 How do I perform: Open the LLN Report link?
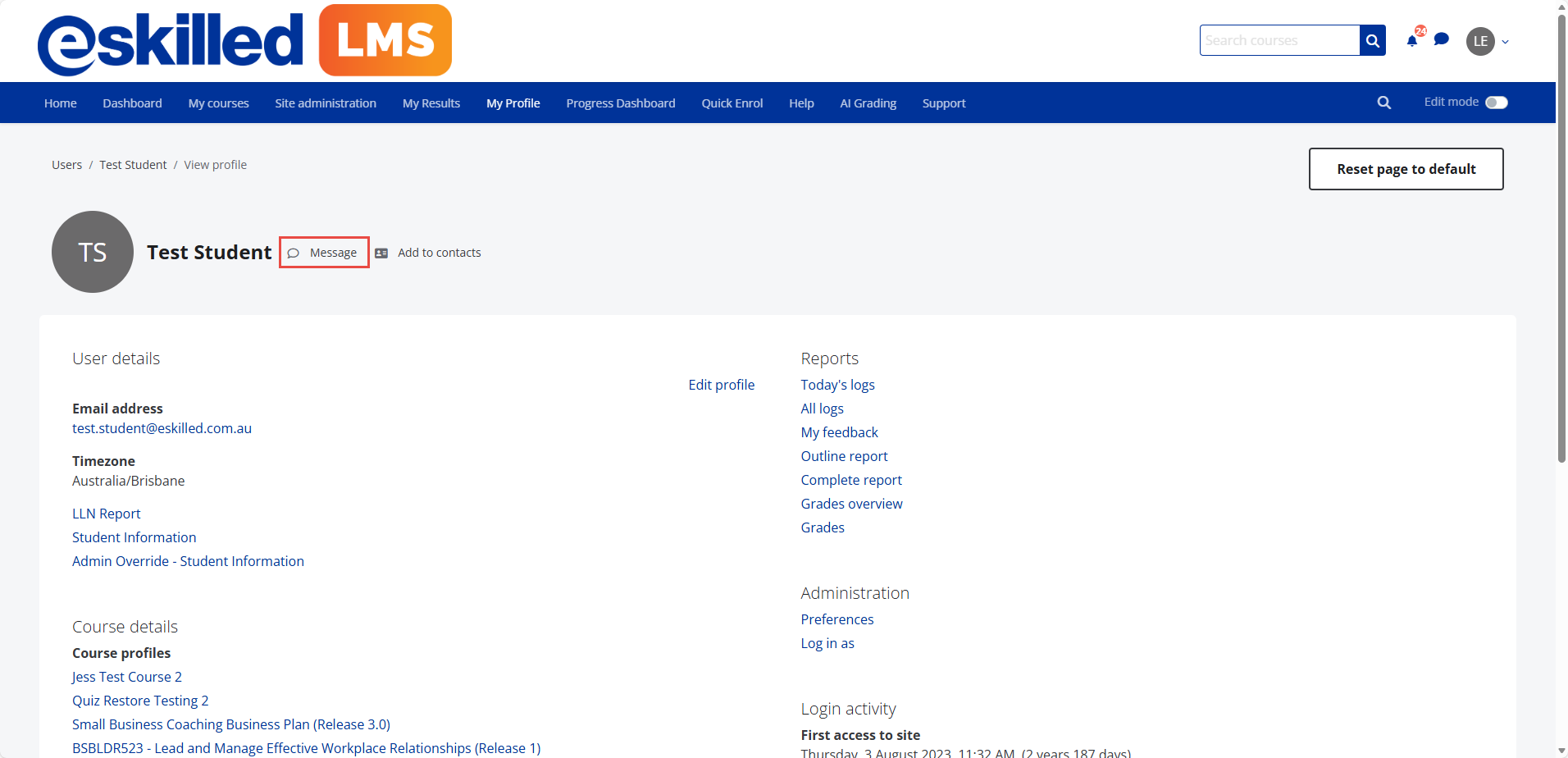[107, 514]
